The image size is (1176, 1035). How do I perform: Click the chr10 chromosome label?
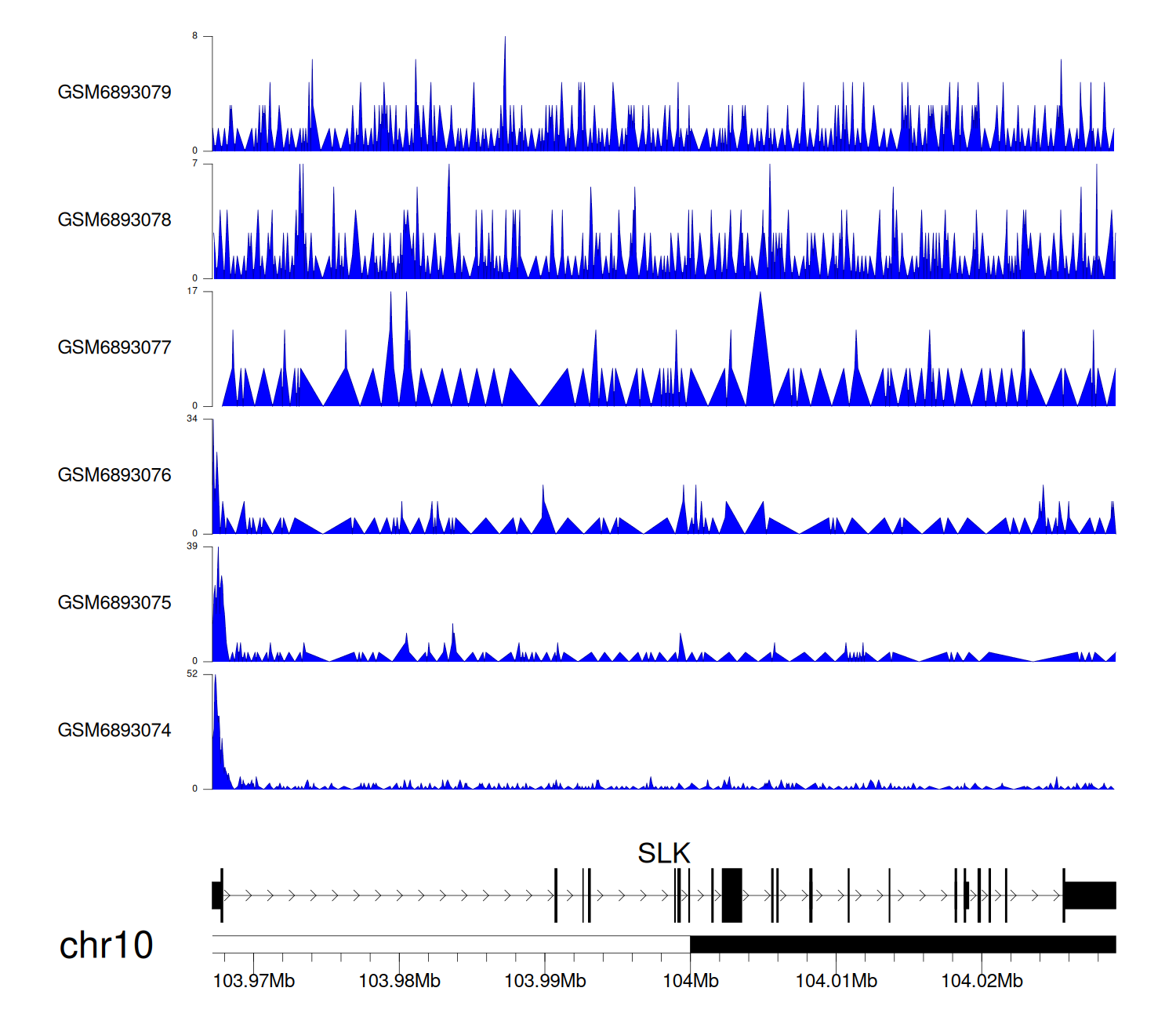(106, 946)
